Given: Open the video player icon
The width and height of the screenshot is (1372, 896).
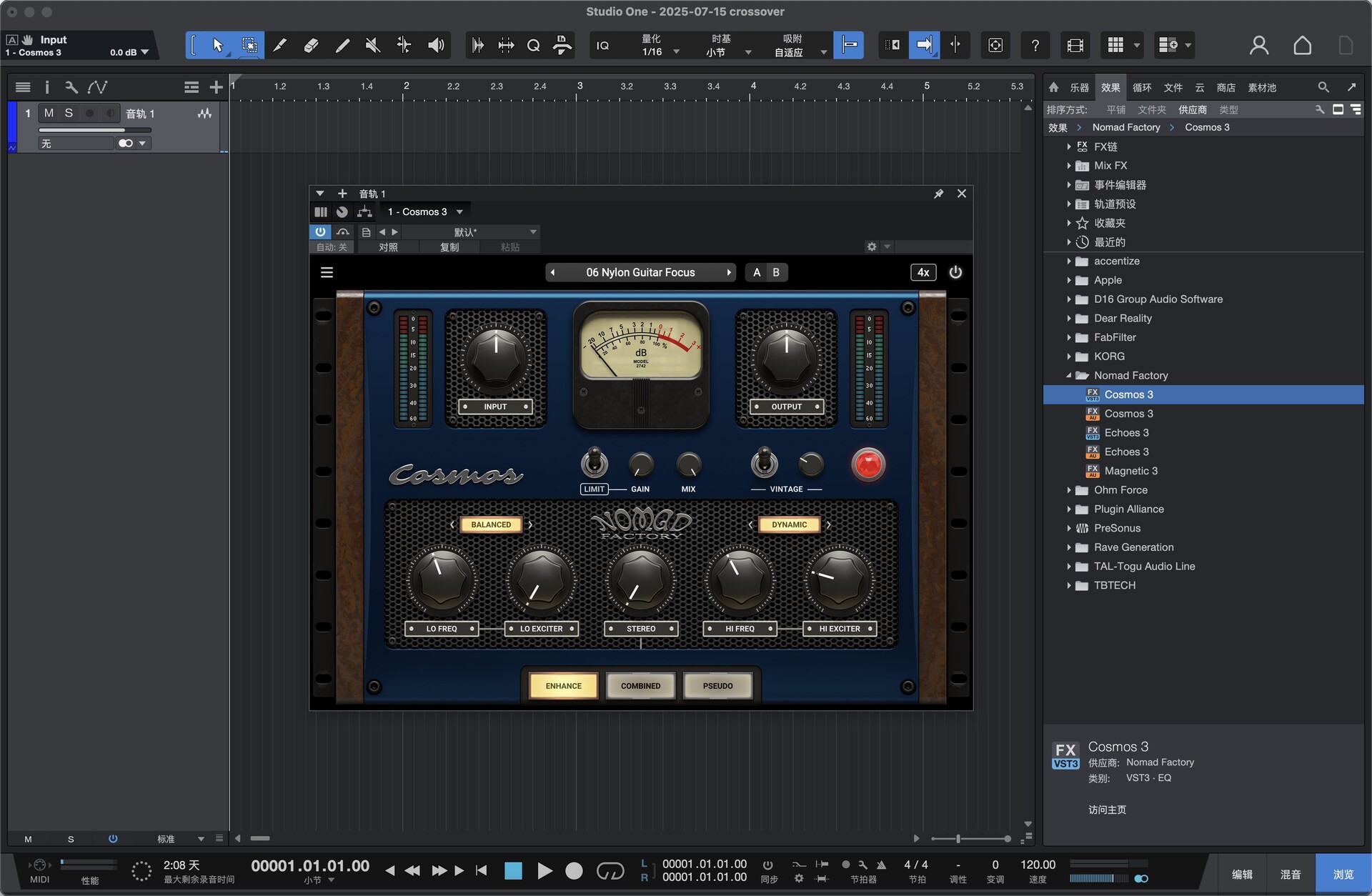Looking at the screenshot, I should tap(1075, 46).
